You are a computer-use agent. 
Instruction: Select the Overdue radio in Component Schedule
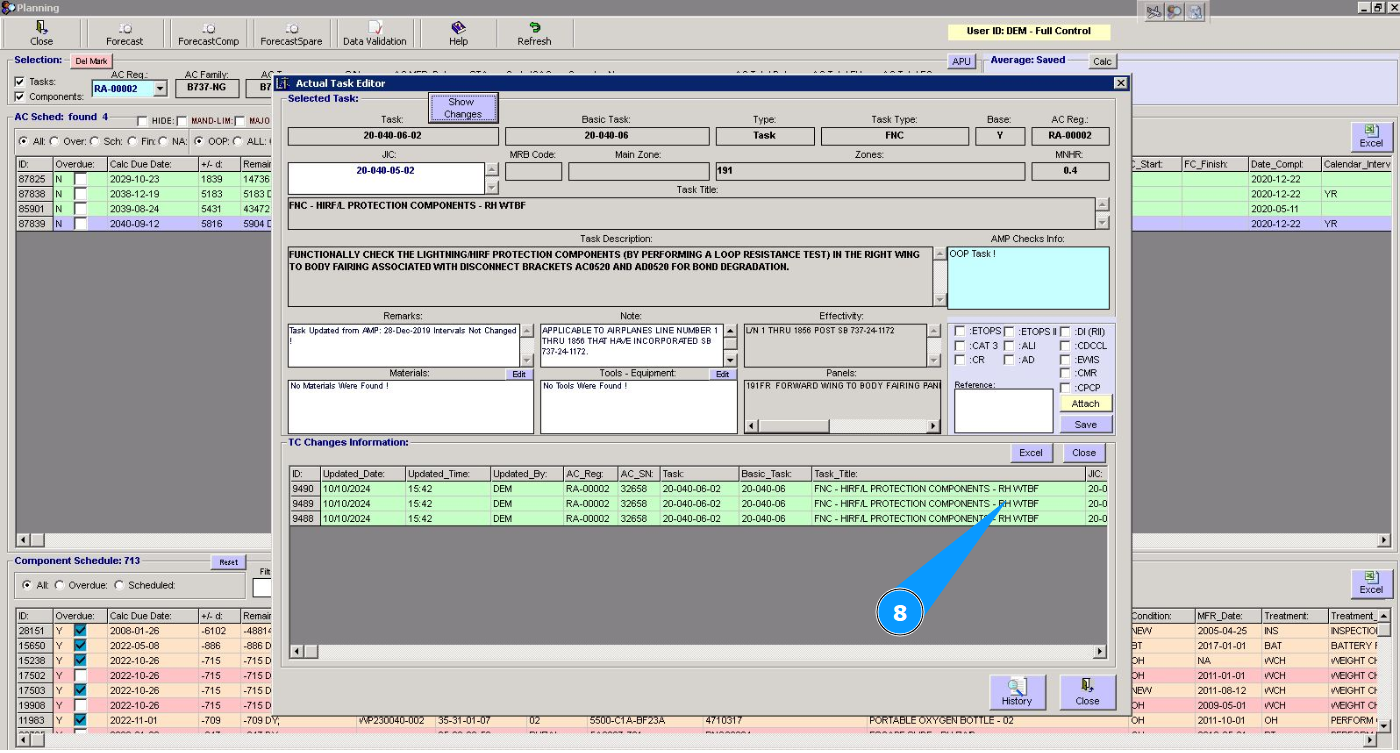pos(60,585)
